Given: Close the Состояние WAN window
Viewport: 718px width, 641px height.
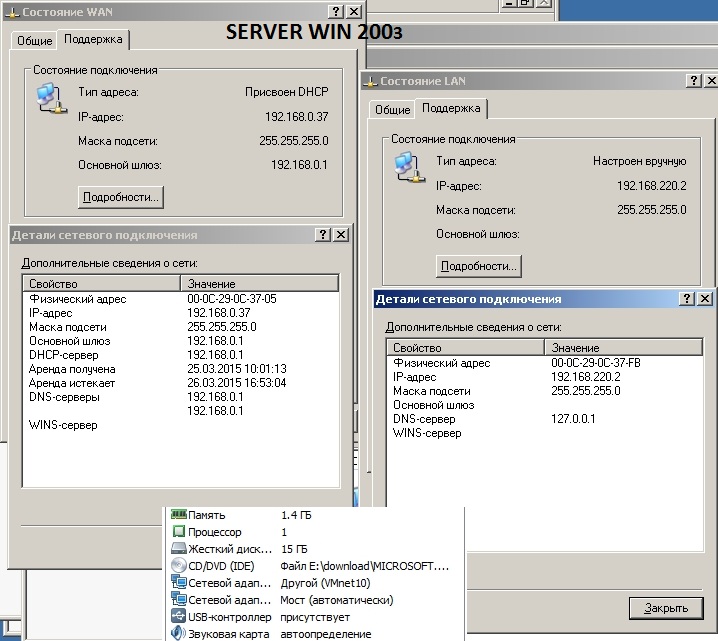Looking at the screenshot, I should point(354,11).
